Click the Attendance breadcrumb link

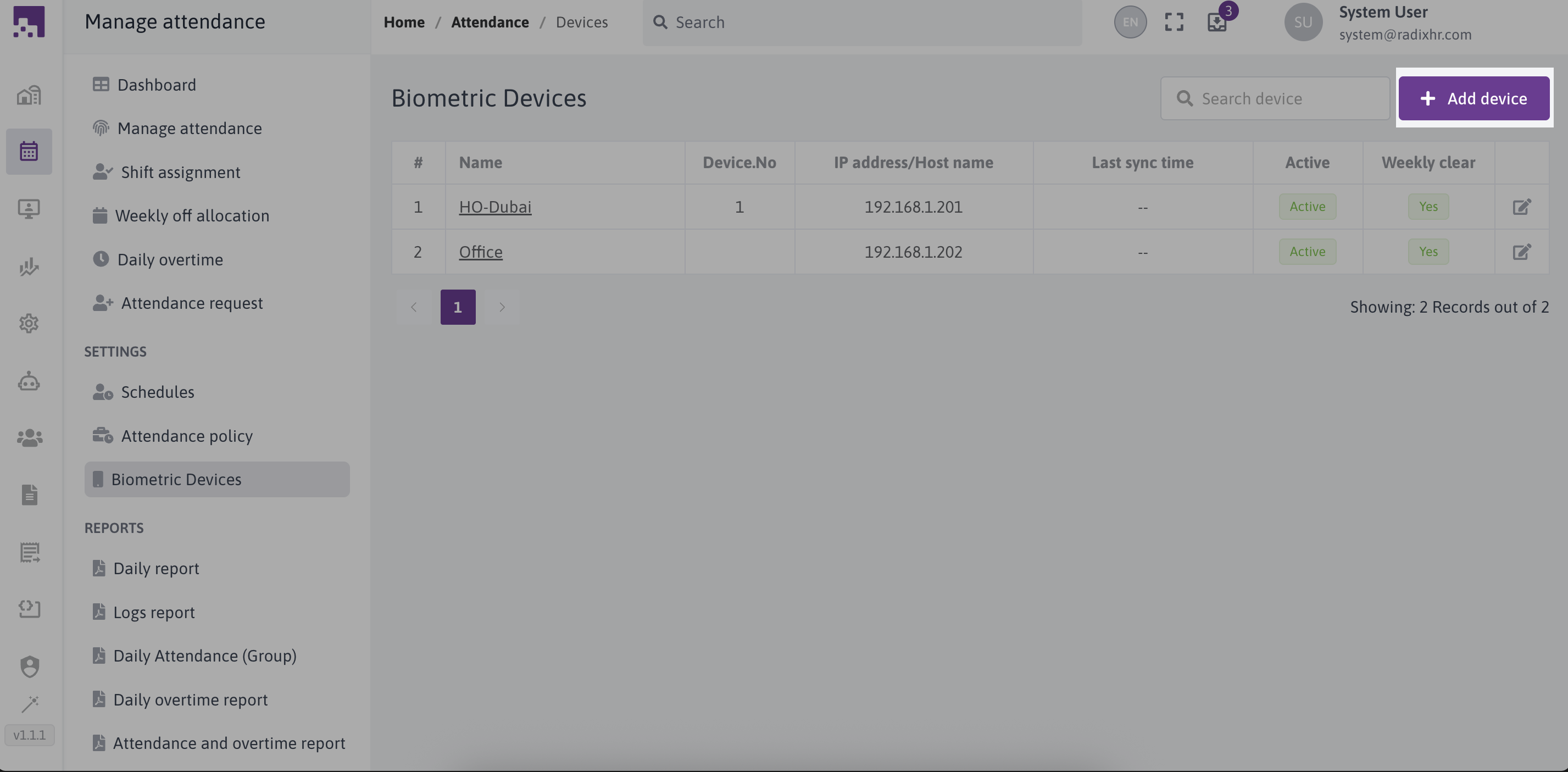pos(490,23)
